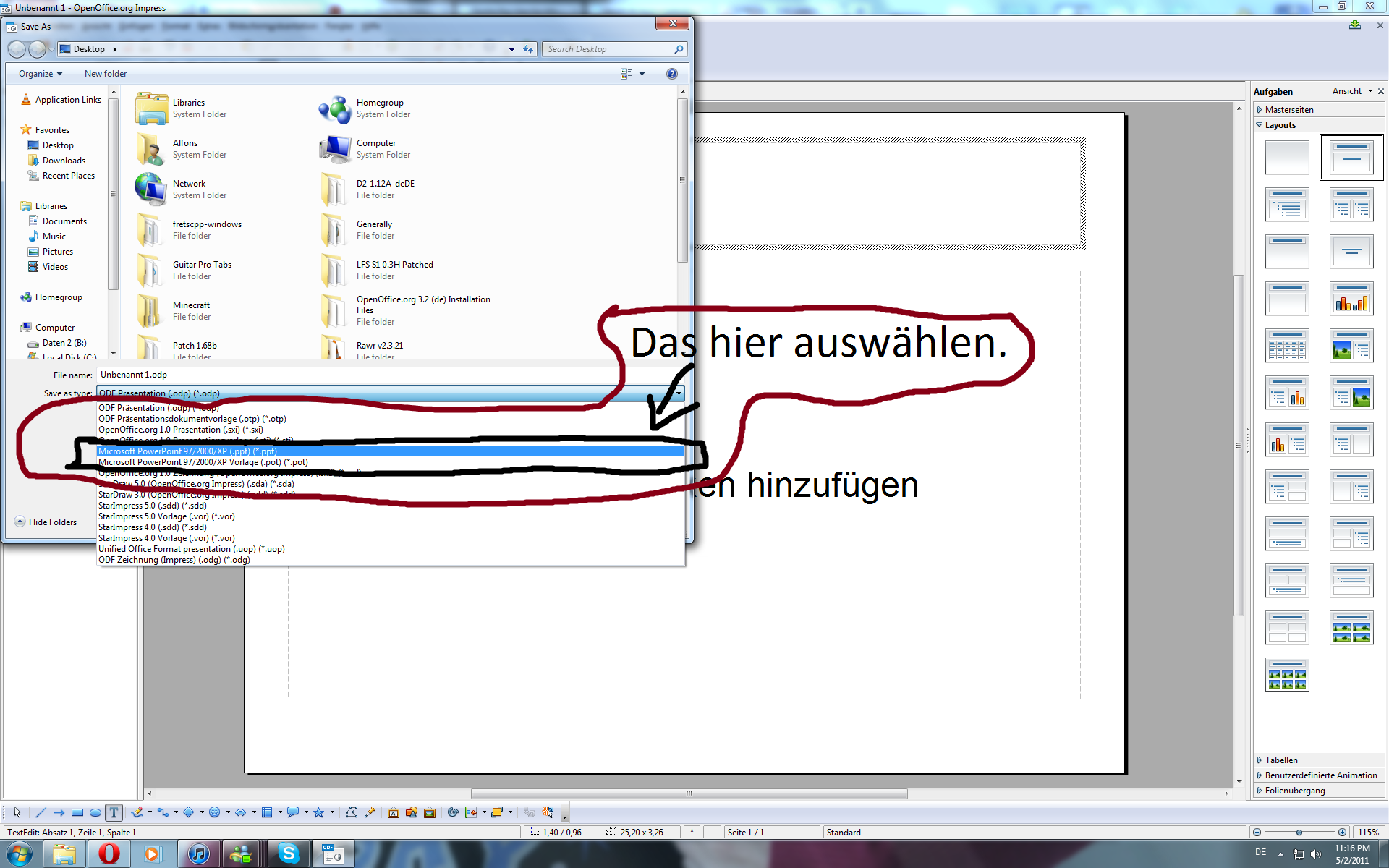
Task: Click the dialog Help question-mark icon
Action: [671, 74]
